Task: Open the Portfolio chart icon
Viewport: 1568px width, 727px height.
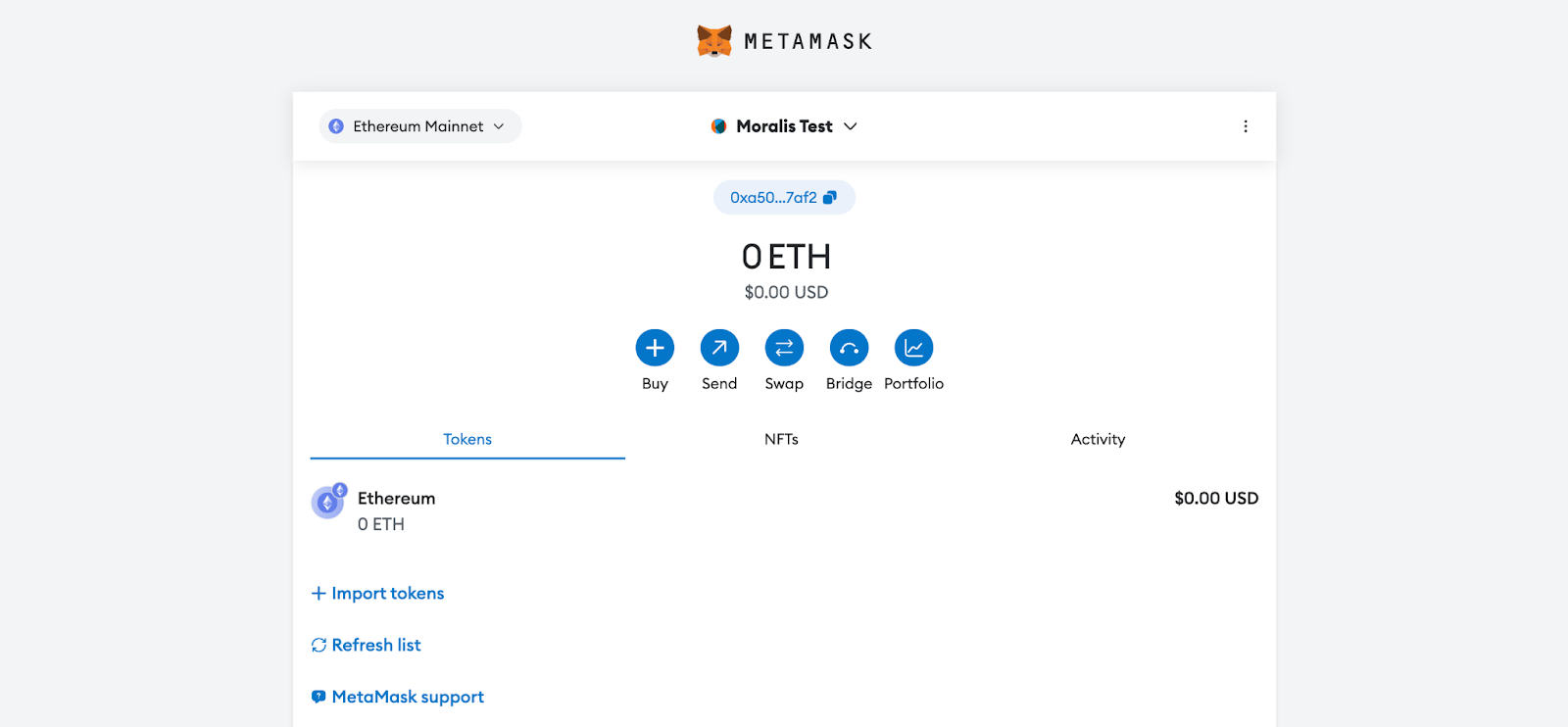Action: coord(913,348)
